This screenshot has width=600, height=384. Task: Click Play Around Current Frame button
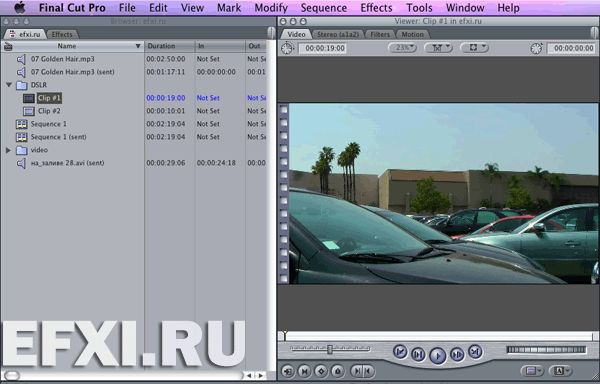[x=457, y=355]
